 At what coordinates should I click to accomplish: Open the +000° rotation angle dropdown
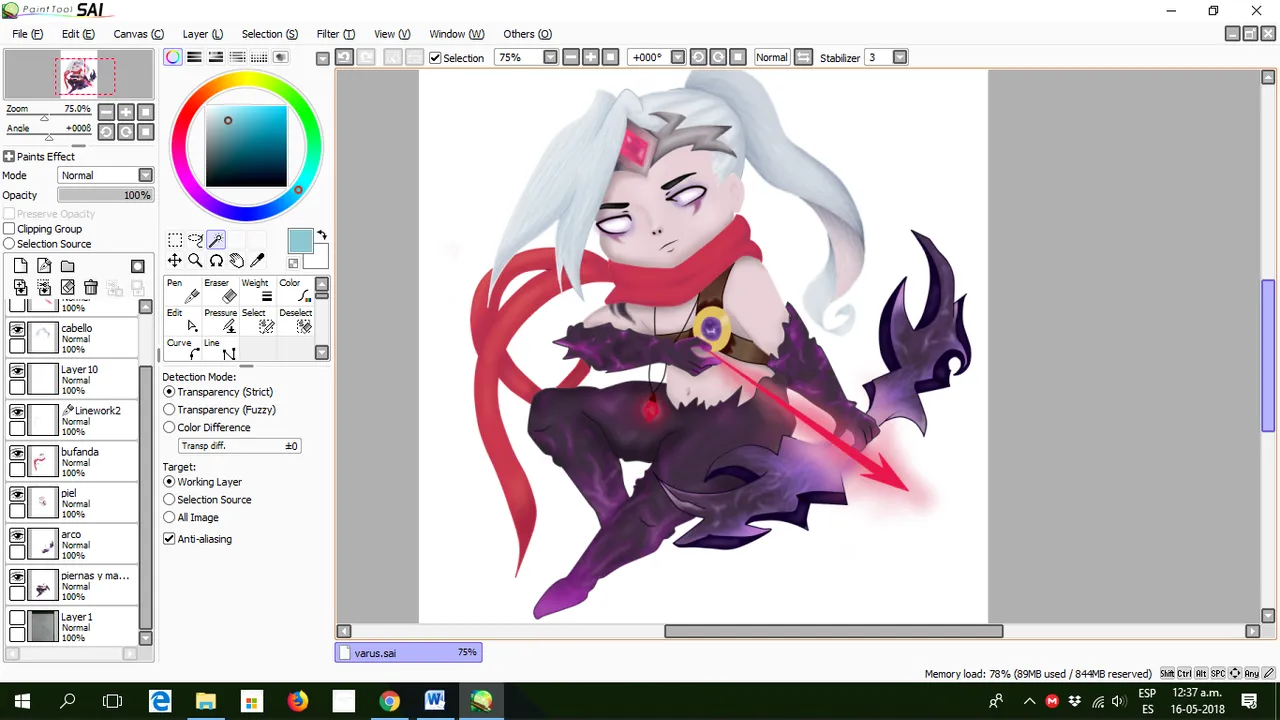(x=678, y=57)
